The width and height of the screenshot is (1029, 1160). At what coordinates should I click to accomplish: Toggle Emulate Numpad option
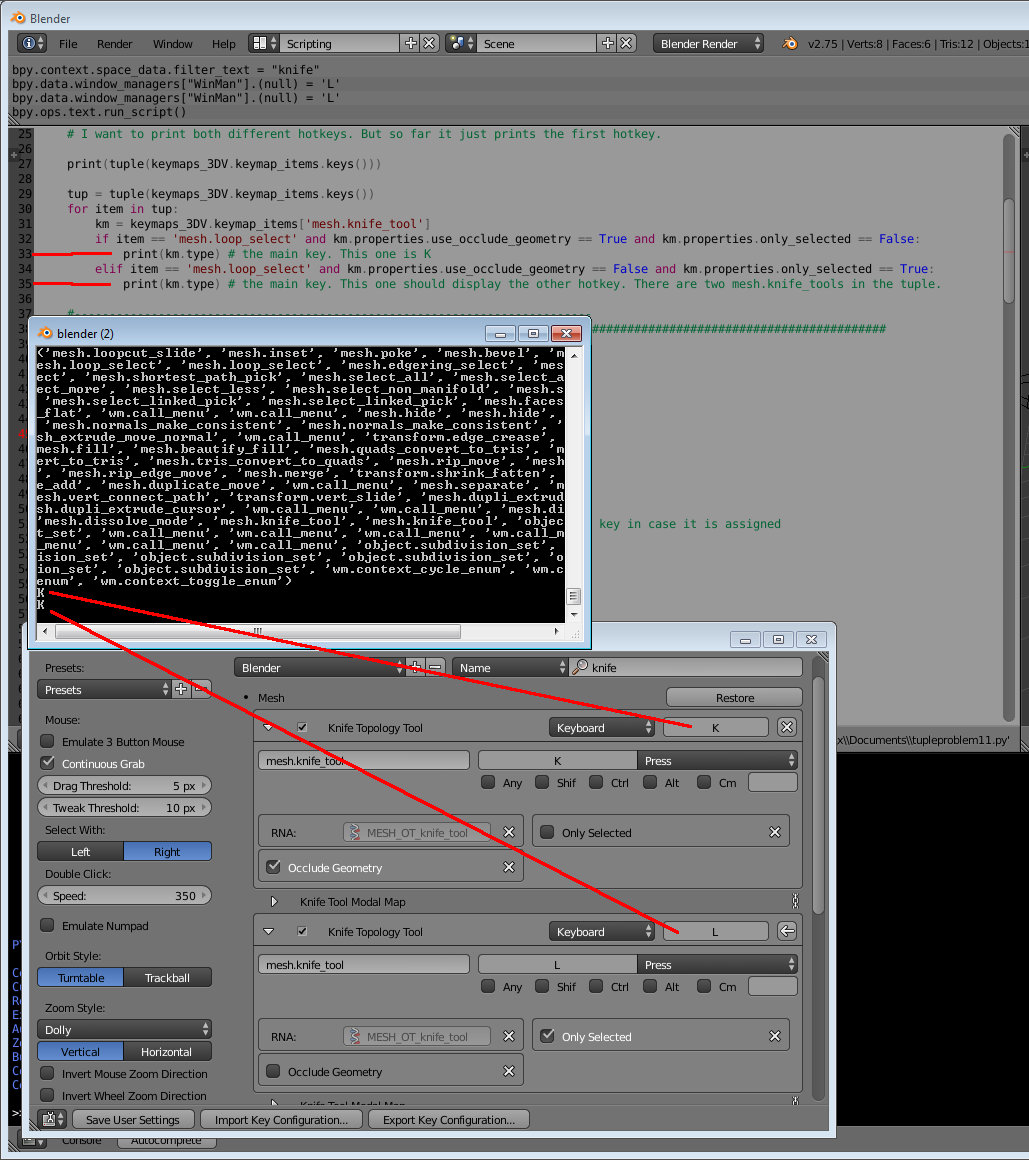pyautogui.click(x=47, y=925)
